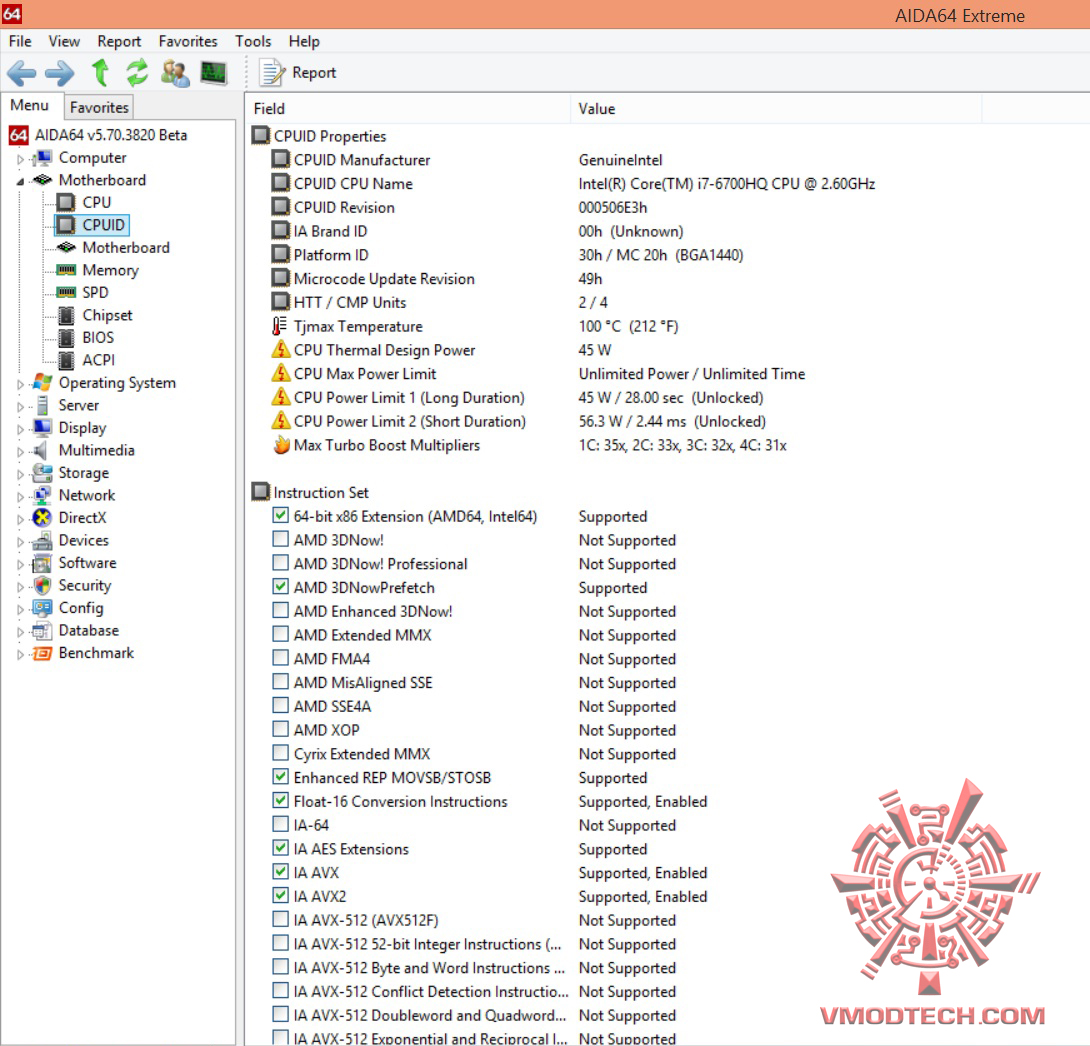Click the Multimedia speaker icon
1090x1046 pixels.
pyautogui.click(x=41, y=450)
